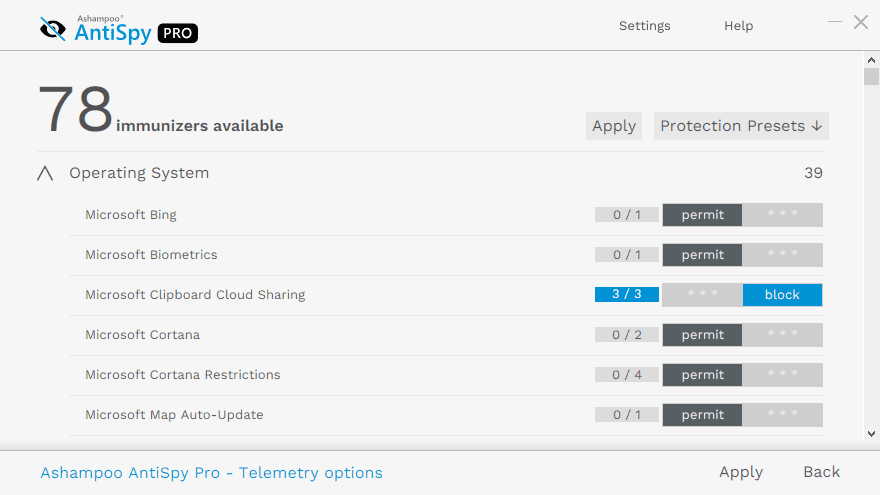Collapse the Operating System section chevron
Screen dimensions: 880x495
45,173
